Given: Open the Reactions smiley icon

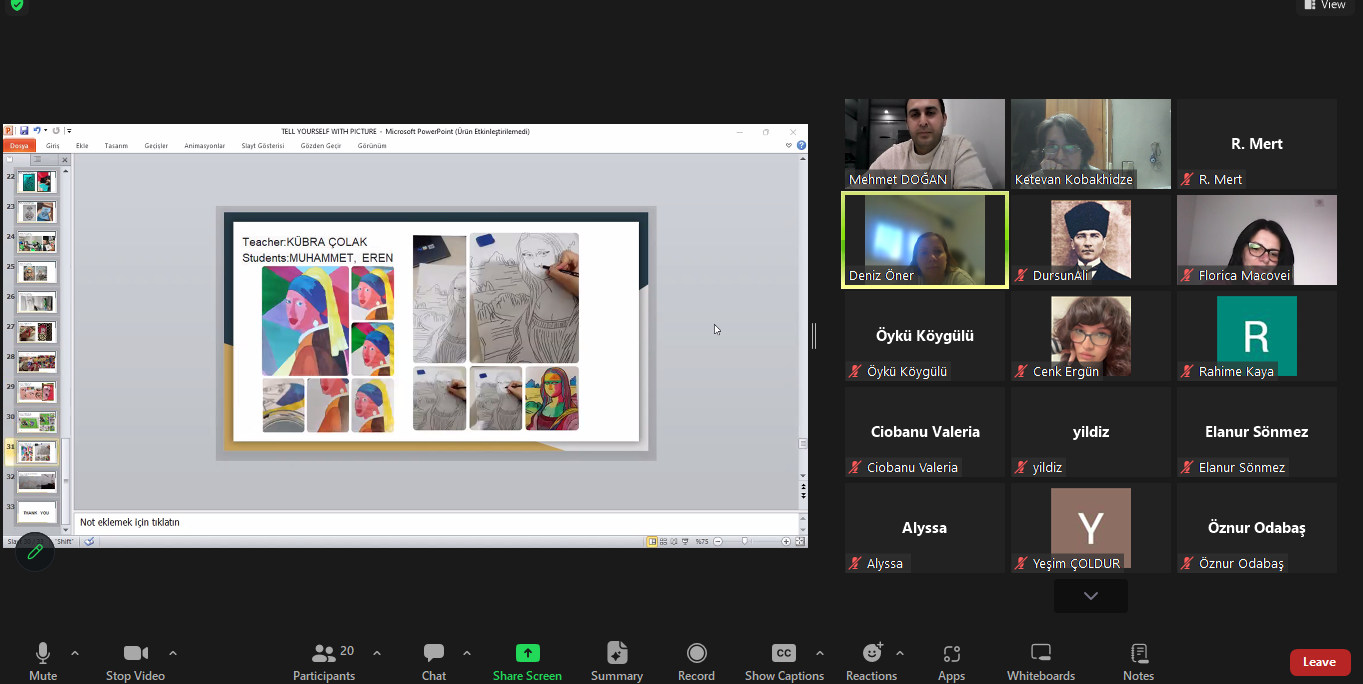Looking at the screenshot, I should 873,653.
